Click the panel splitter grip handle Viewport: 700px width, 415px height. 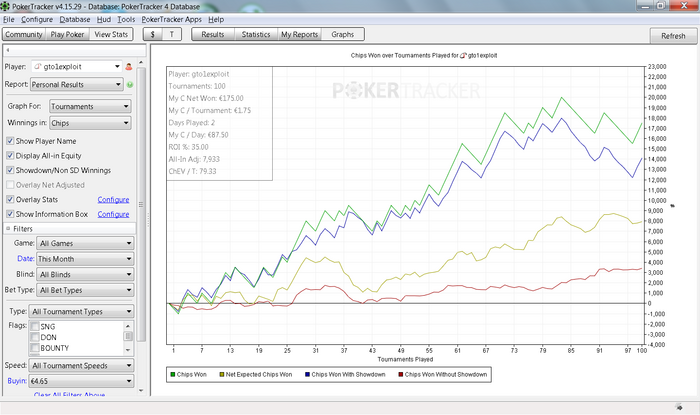[148, 219]
